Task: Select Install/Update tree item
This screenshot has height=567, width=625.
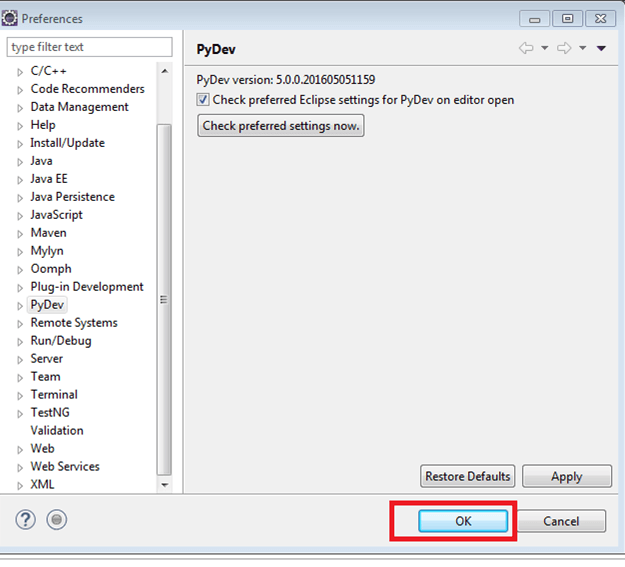Action: pyautogui.click(x=67, y=143)
